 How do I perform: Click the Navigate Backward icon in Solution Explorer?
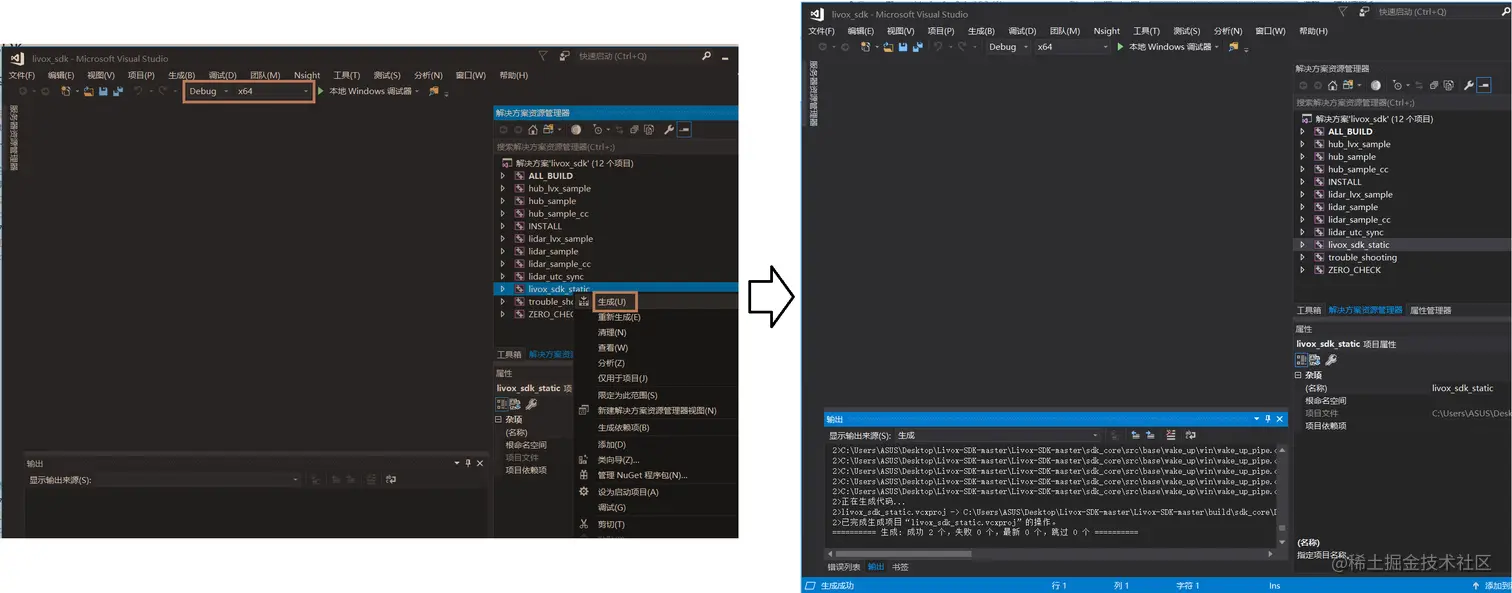pyautogui.click(x=1304, y=85)
